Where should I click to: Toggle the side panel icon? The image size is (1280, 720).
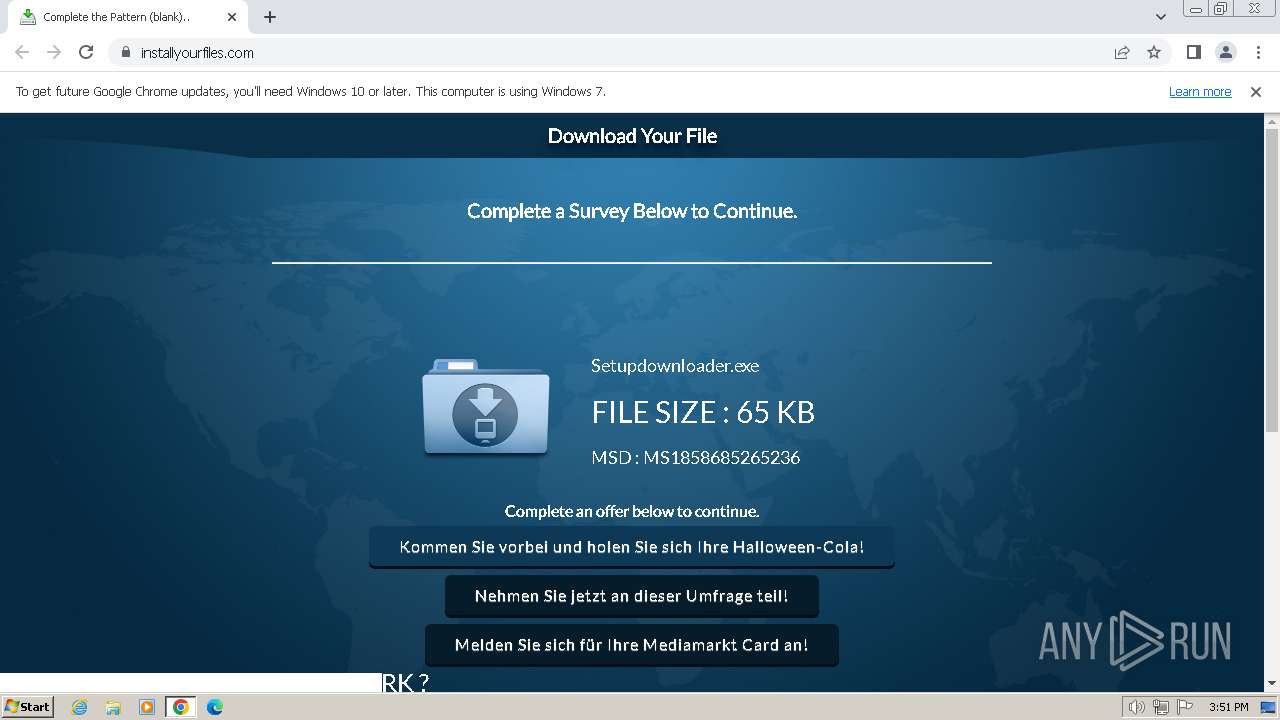1193,52
